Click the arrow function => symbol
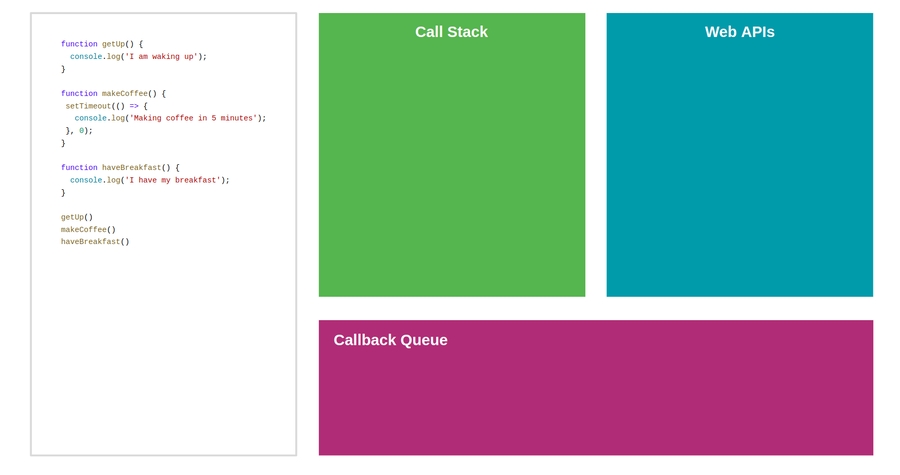Screen dimensions: 900x475 134,106
